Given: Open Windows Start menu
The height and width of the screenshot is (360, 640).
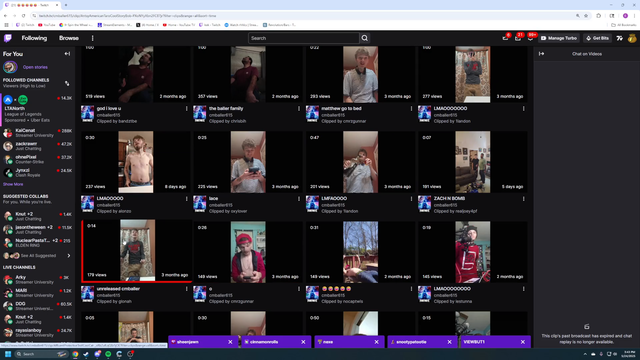Looking at the screenshot, I should pyautogui.click(x=8, y=354).
